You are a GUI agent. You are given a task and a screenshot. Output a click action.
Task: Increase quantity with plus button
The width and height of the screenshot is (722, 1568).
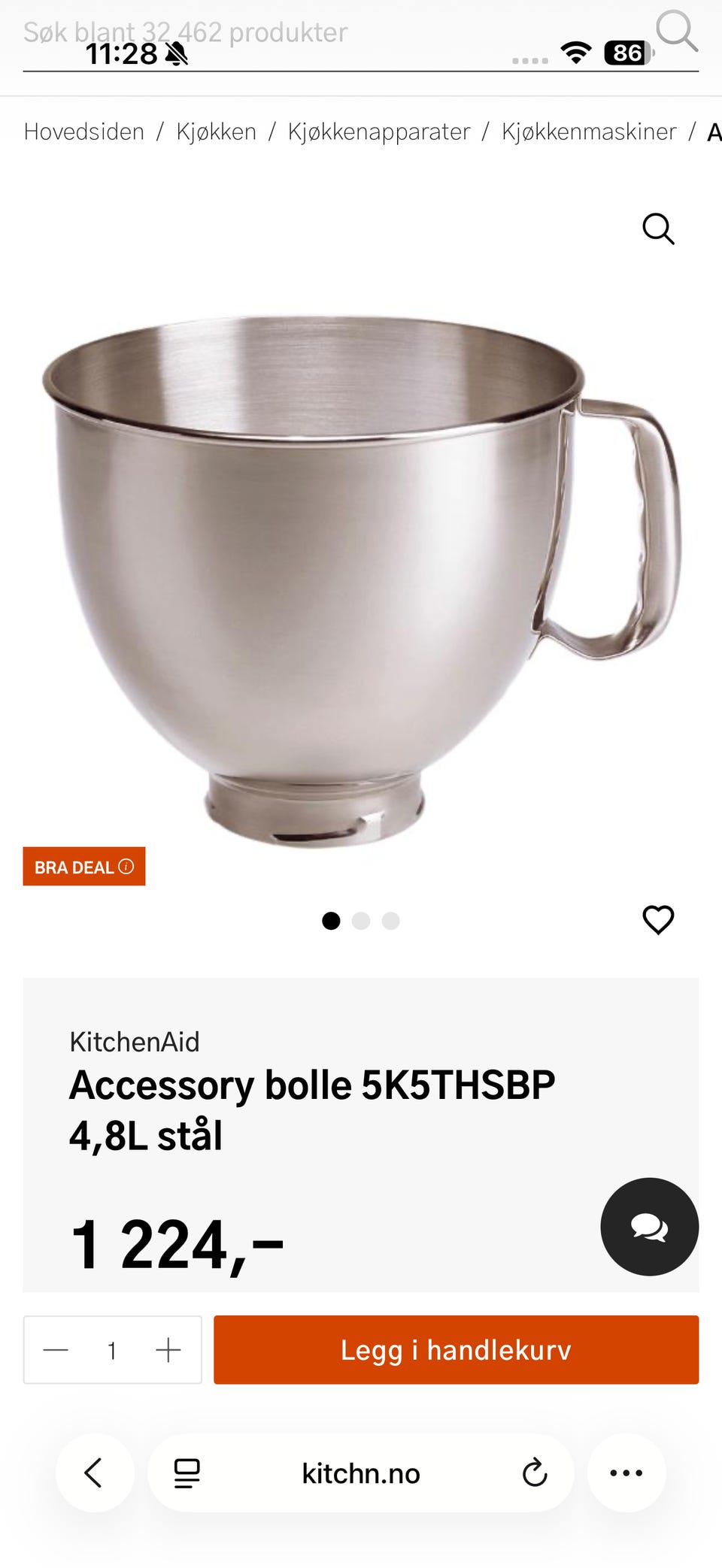coord(168,1350)
